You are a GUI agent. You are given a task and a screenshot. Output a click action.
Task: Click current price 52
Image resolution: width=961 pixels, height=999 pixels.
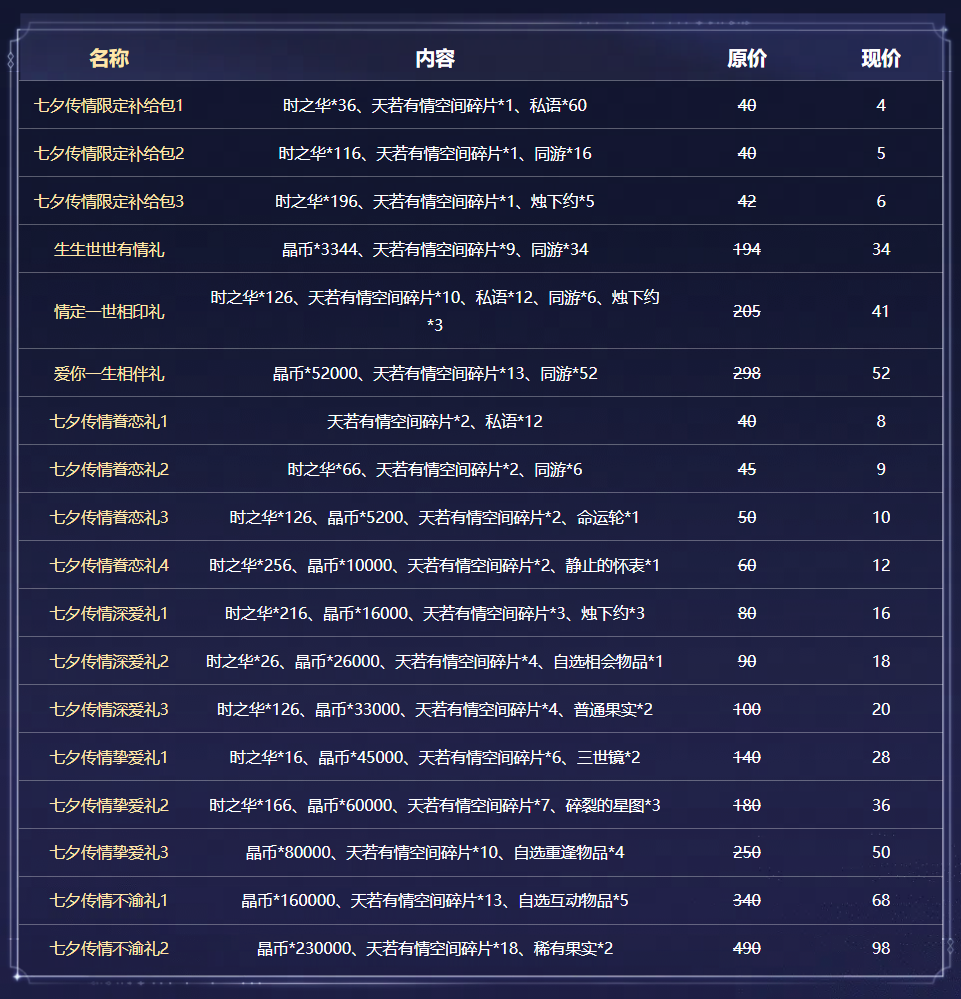[881, 373]
